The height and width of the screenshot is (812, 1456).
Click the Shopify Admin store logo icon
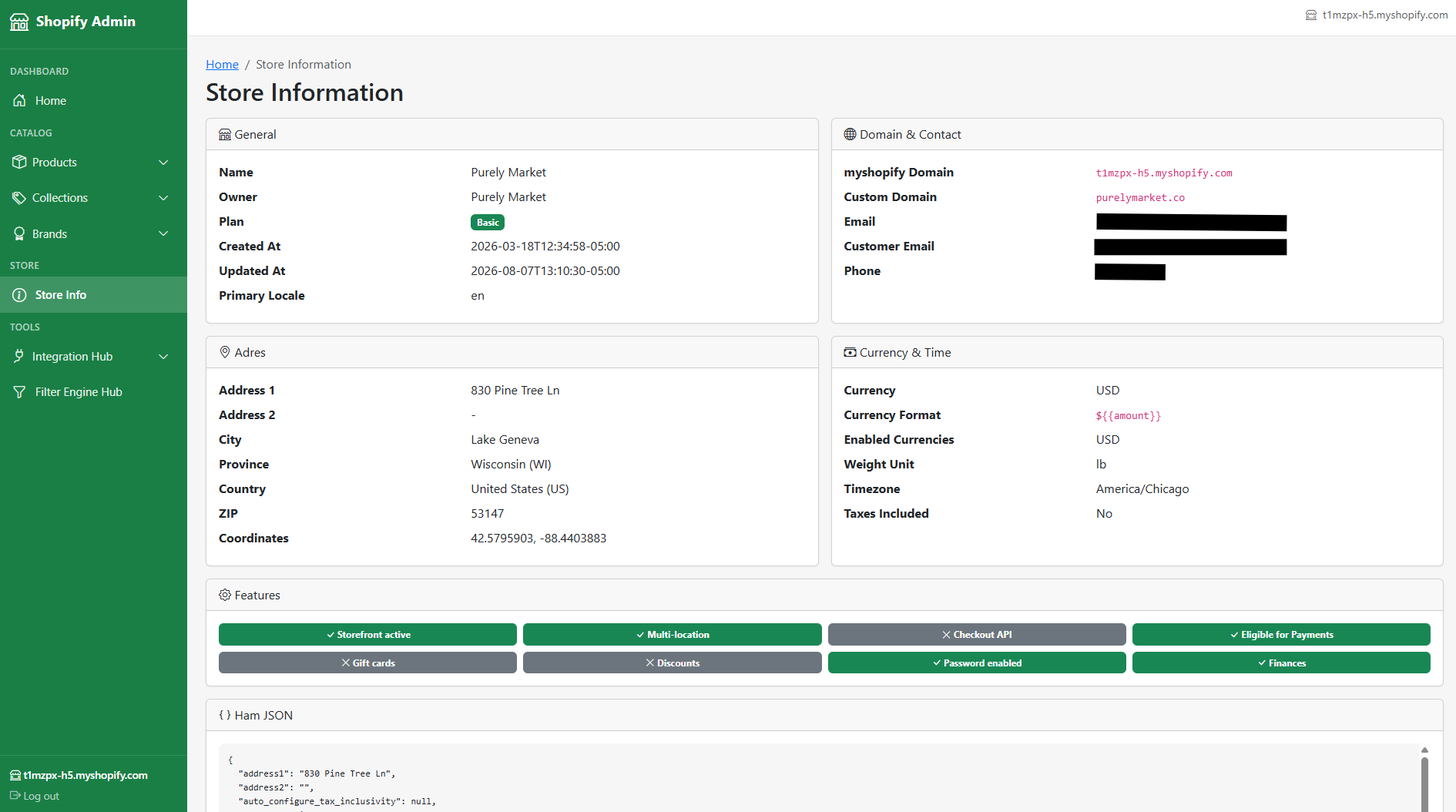pyautogui.click(x=19, y=22)
